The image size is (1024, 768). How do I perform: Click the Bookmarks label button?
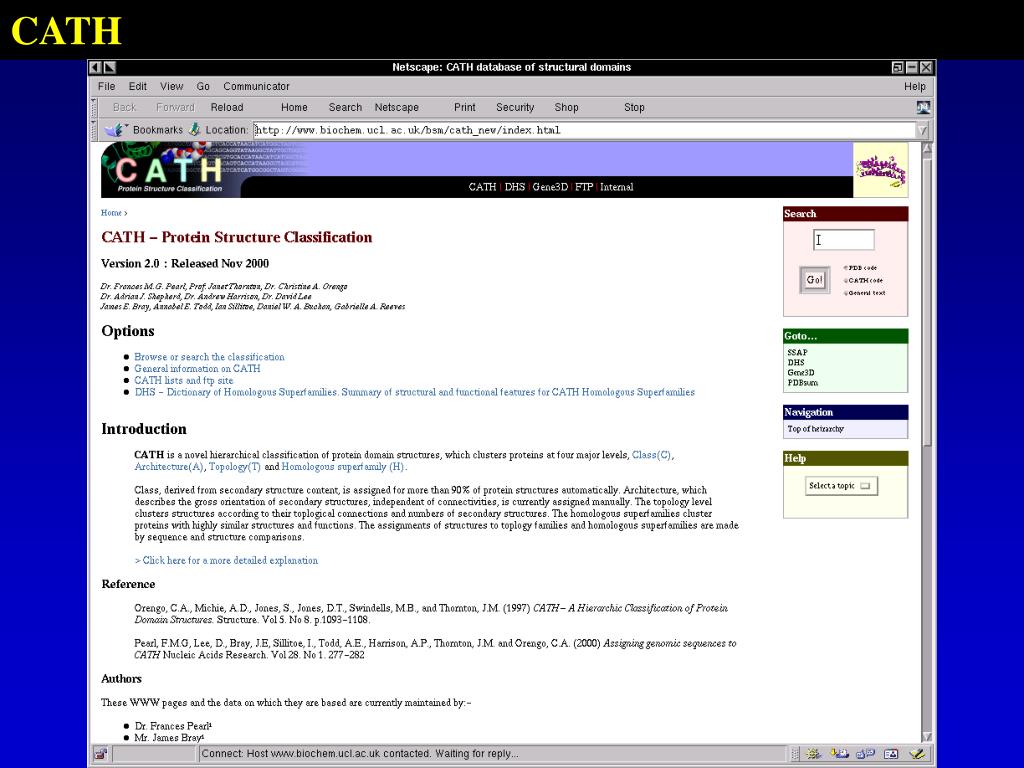(x=157, y=130)
